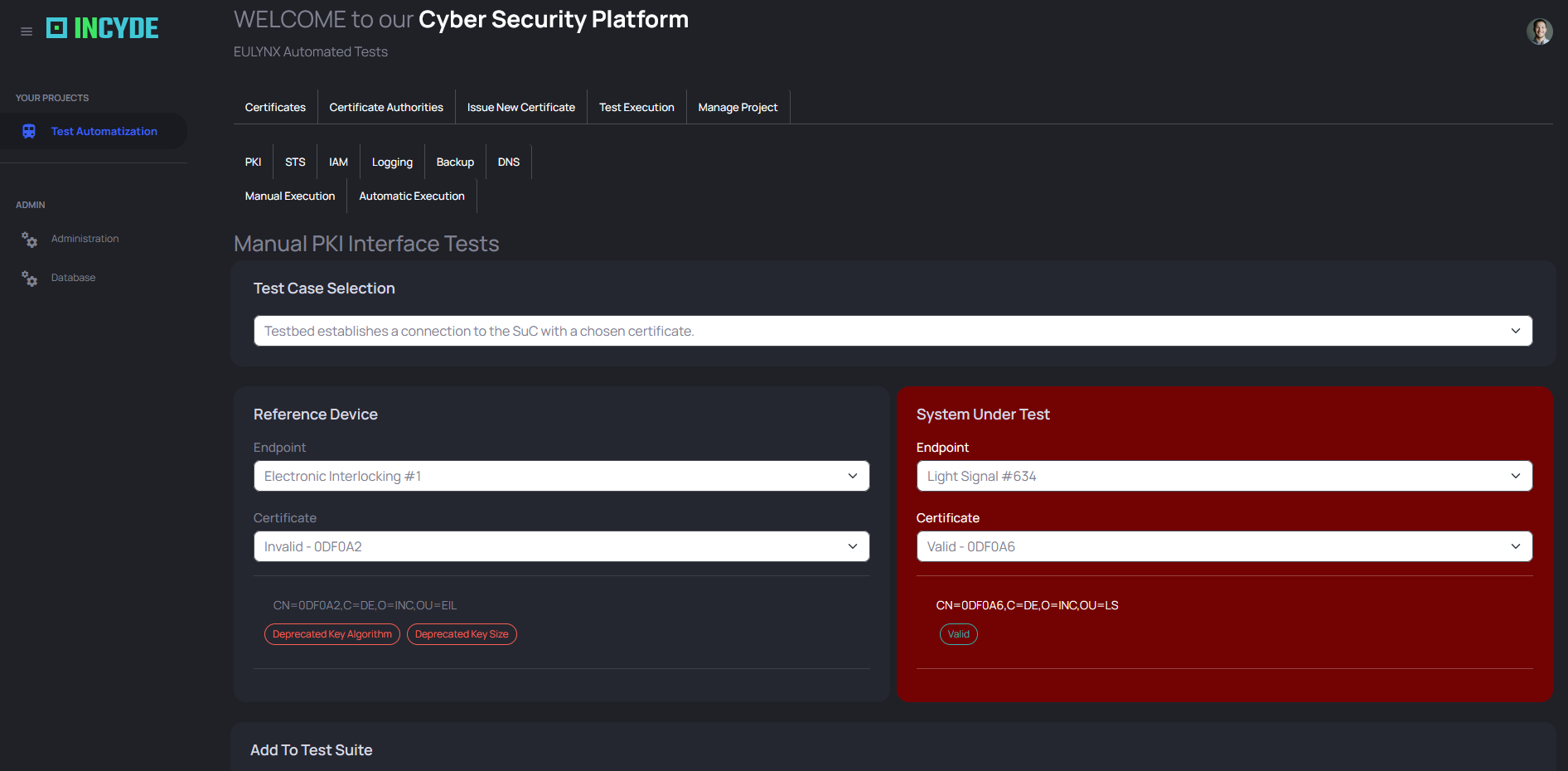1568x771 pixels.
Task: Go to Database admin page
Action: coord(73,278)
